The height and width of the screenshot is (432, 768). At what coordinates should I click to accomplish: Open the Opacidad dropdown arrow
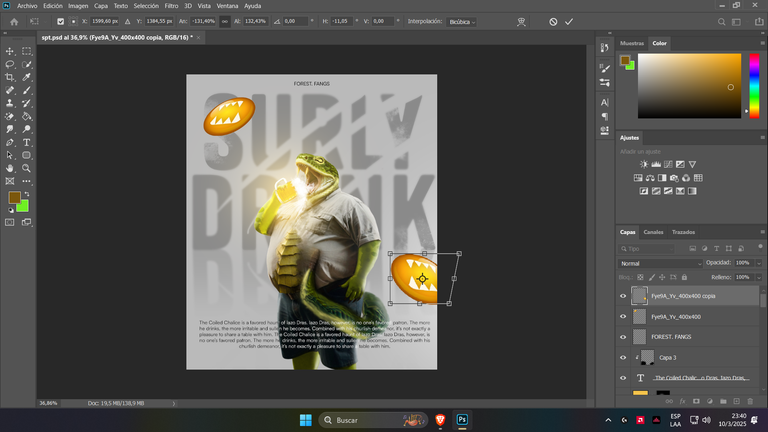(759, 263)
